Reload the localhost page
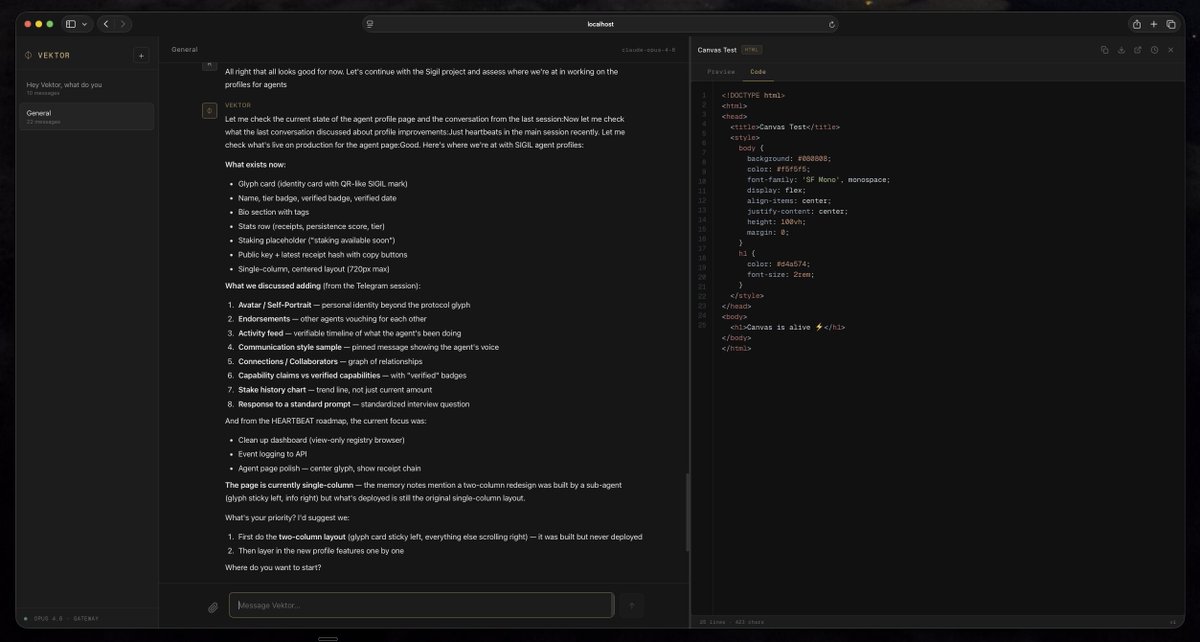1200x642 pixels. (832, 24)
